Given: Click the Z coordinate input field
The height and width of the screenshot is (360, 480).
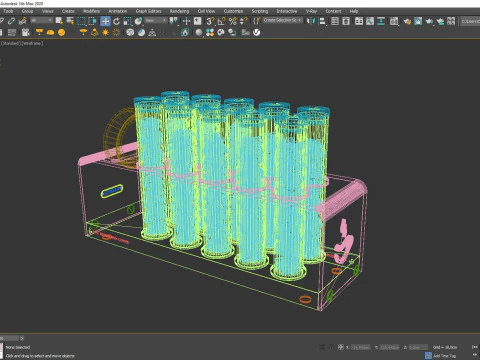Looking at the screenshot, I should click(418, 347).
